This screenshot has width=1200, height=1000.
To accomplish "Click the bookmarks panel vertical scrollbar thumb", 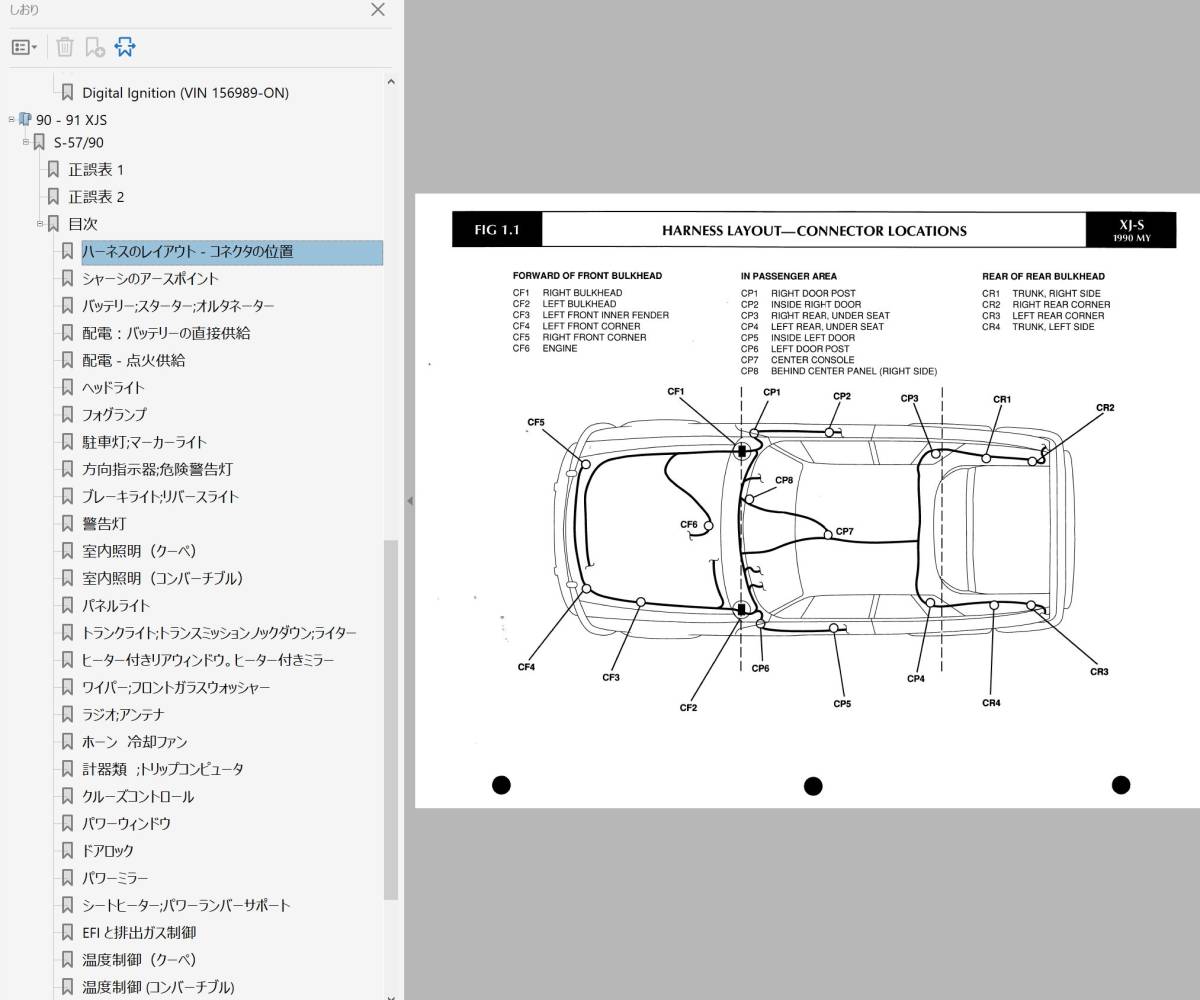I will pyautogui.click(x=391, y=720).
